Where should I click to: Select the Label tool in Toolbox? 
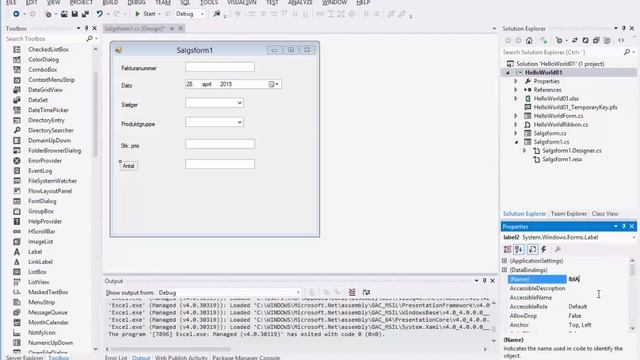coord(35,252)
